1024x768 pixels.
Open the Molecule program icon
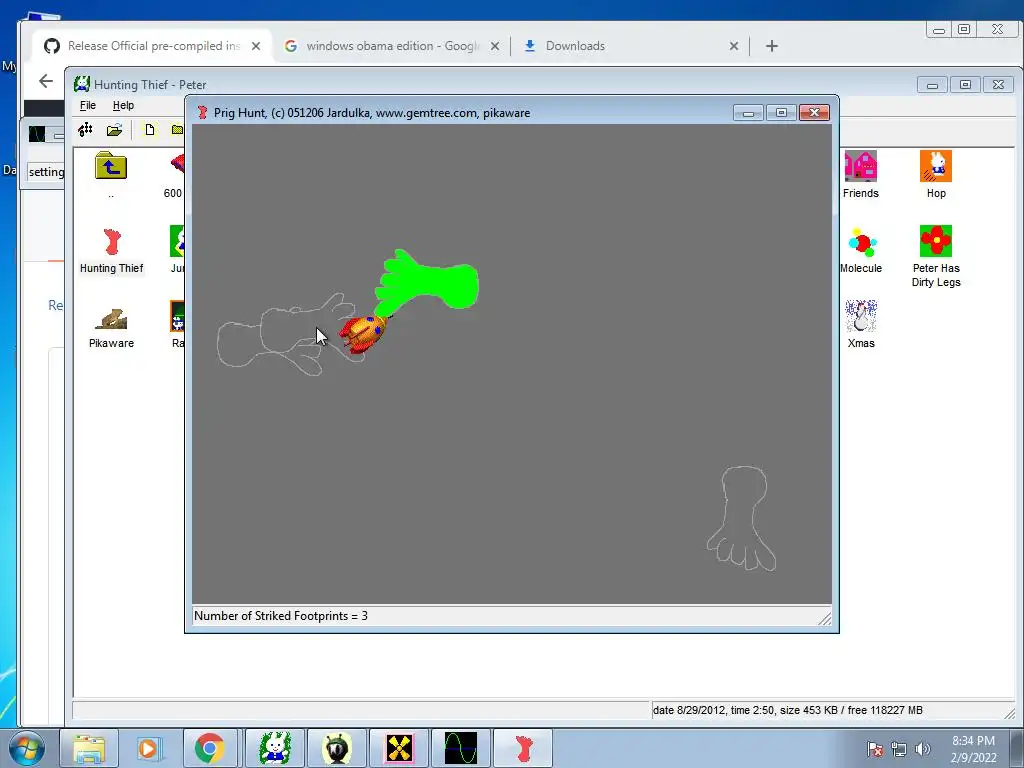[x=862, y=242]
